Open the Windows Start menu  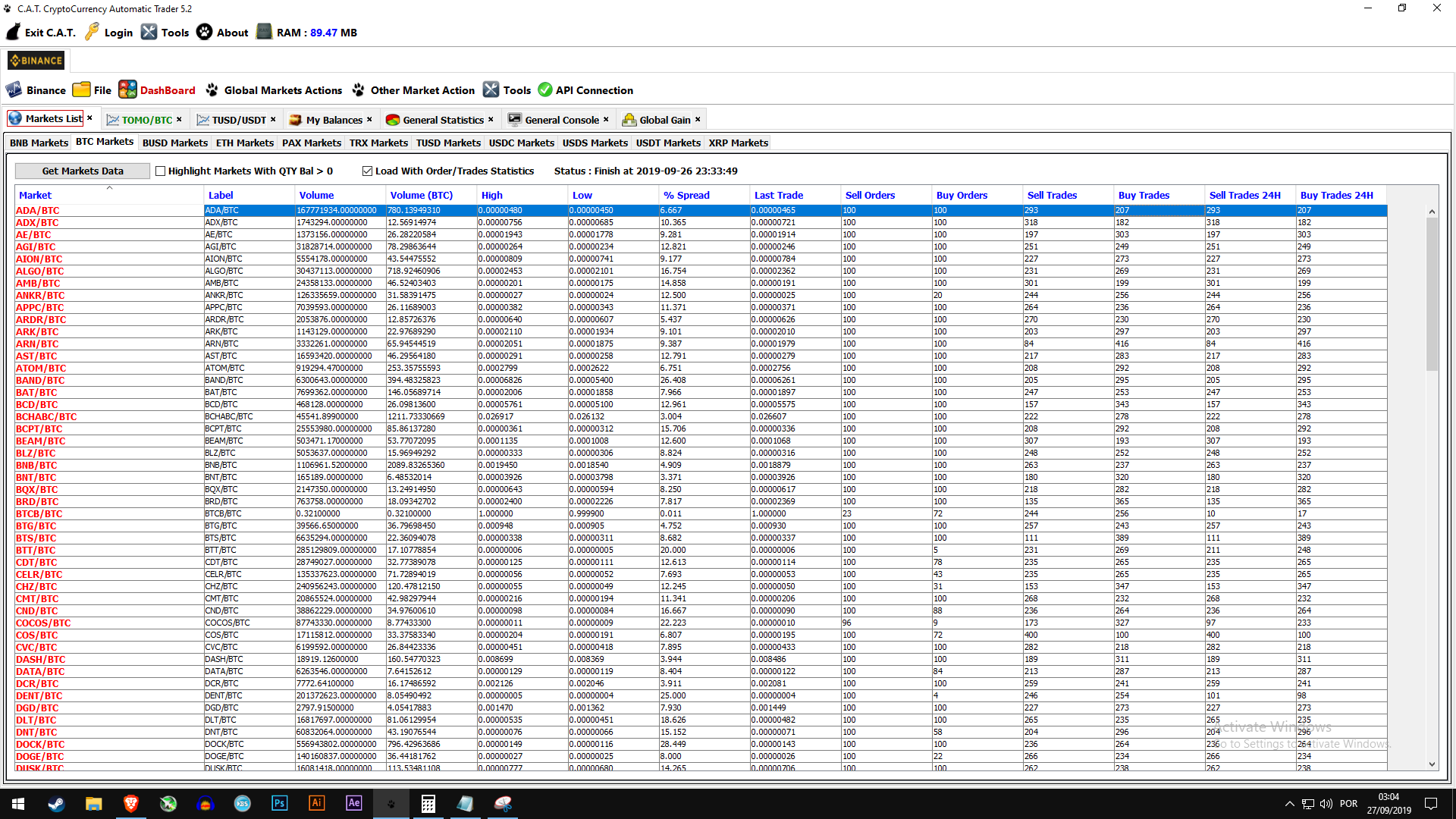tap(18, 804)
